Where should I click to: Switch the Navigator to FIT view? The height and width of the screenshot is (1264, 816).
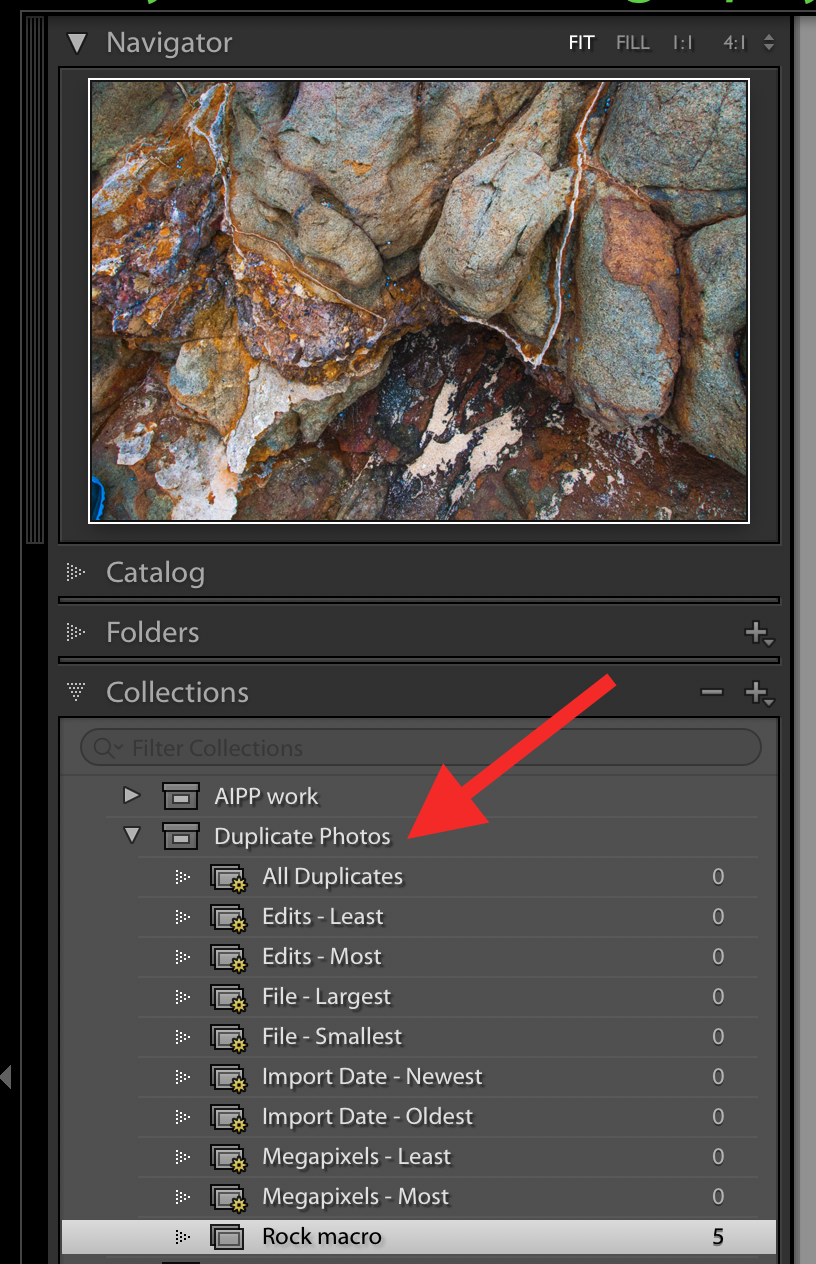click(x=581, y=42)
